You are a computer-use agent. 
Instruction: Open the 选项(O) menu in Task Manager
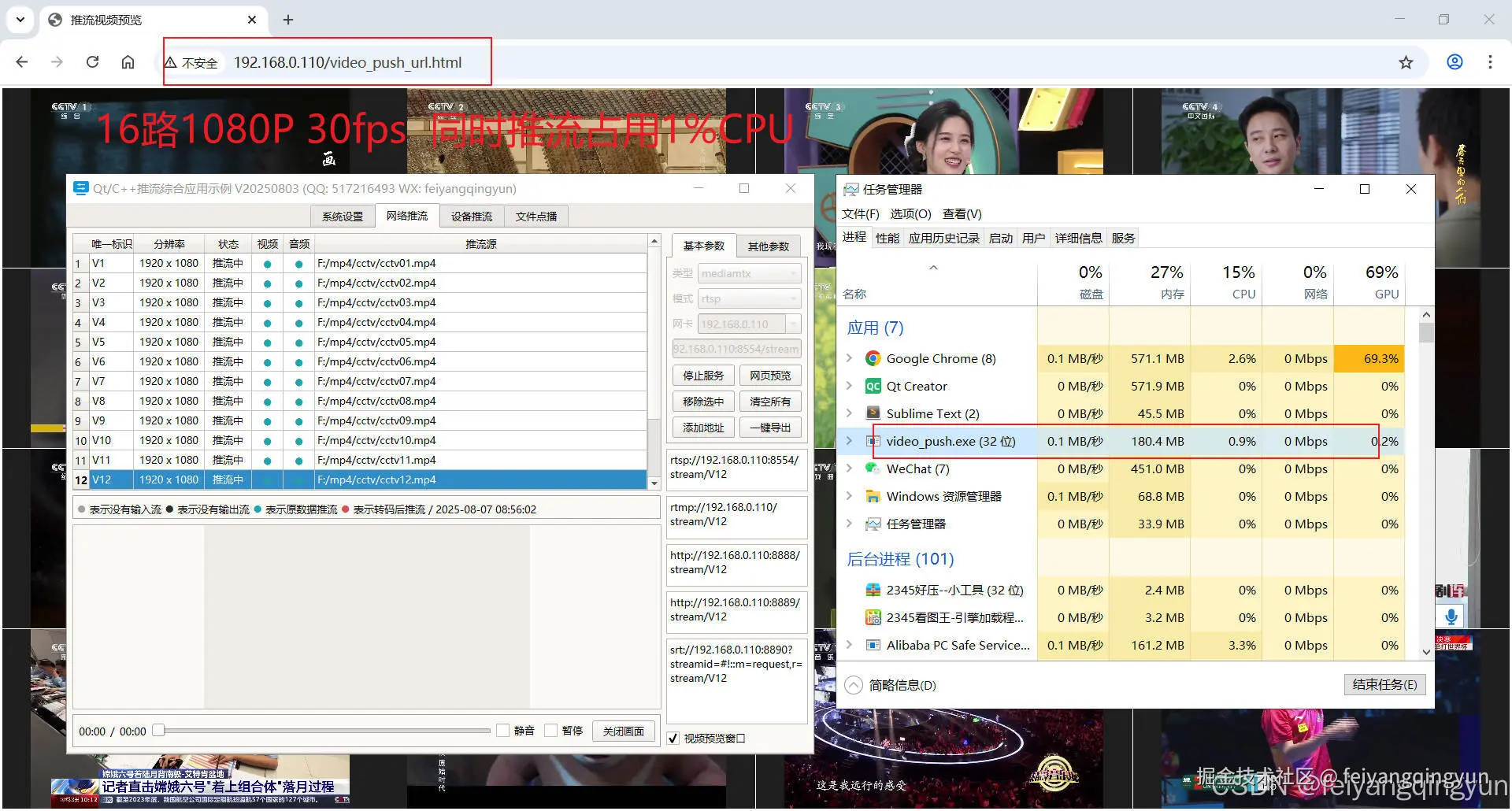tap(910, 214)
